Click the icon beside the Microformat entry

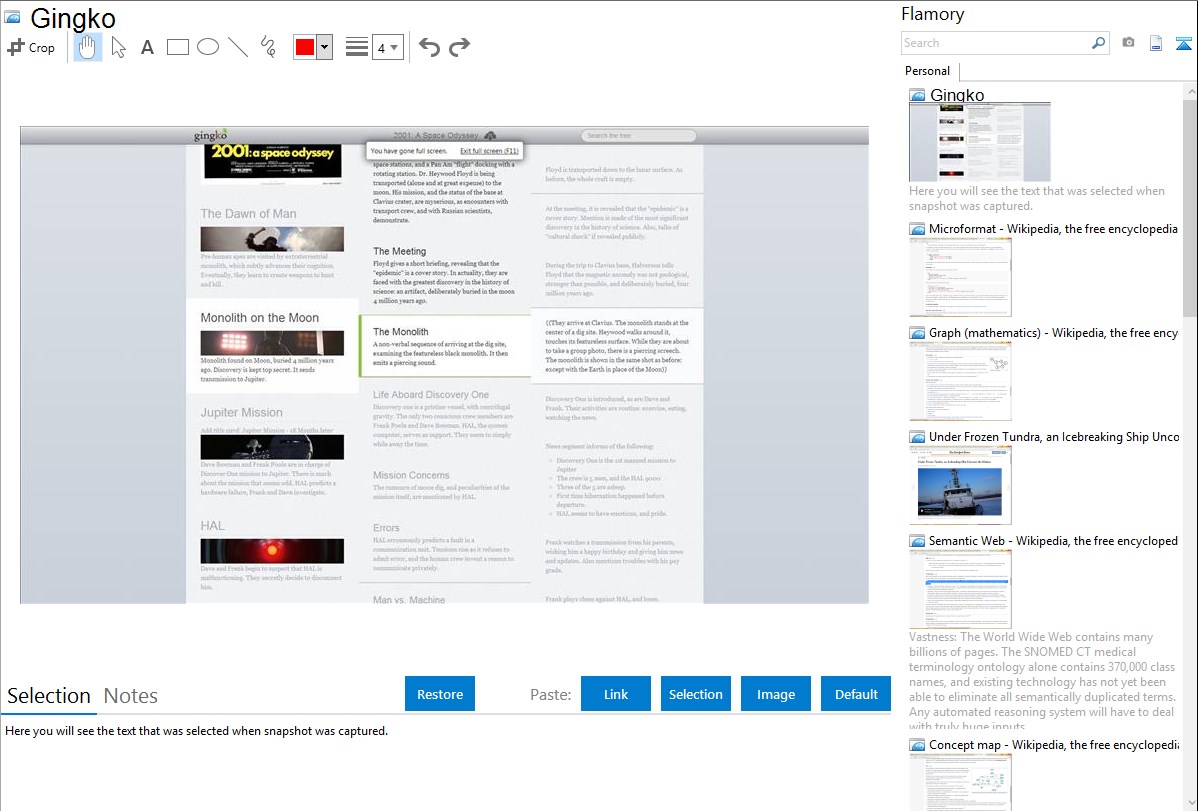(x=917, y=229)
